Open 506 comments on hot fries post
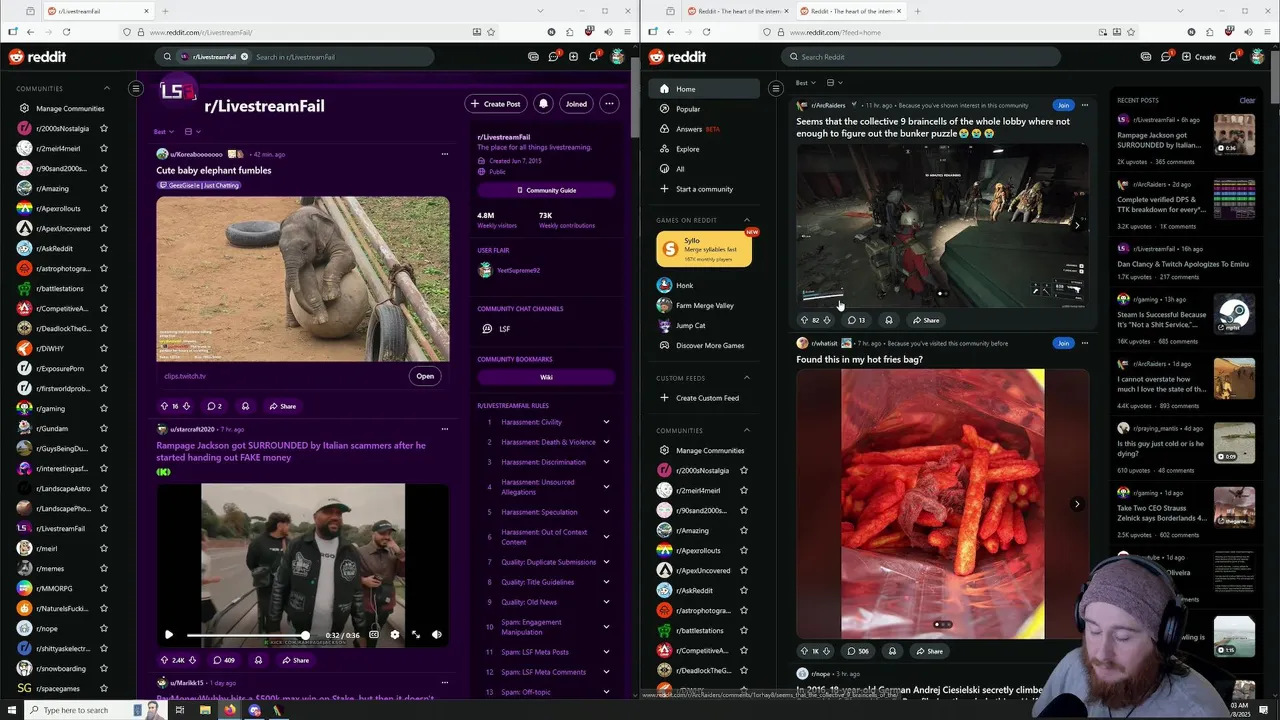 858,651
